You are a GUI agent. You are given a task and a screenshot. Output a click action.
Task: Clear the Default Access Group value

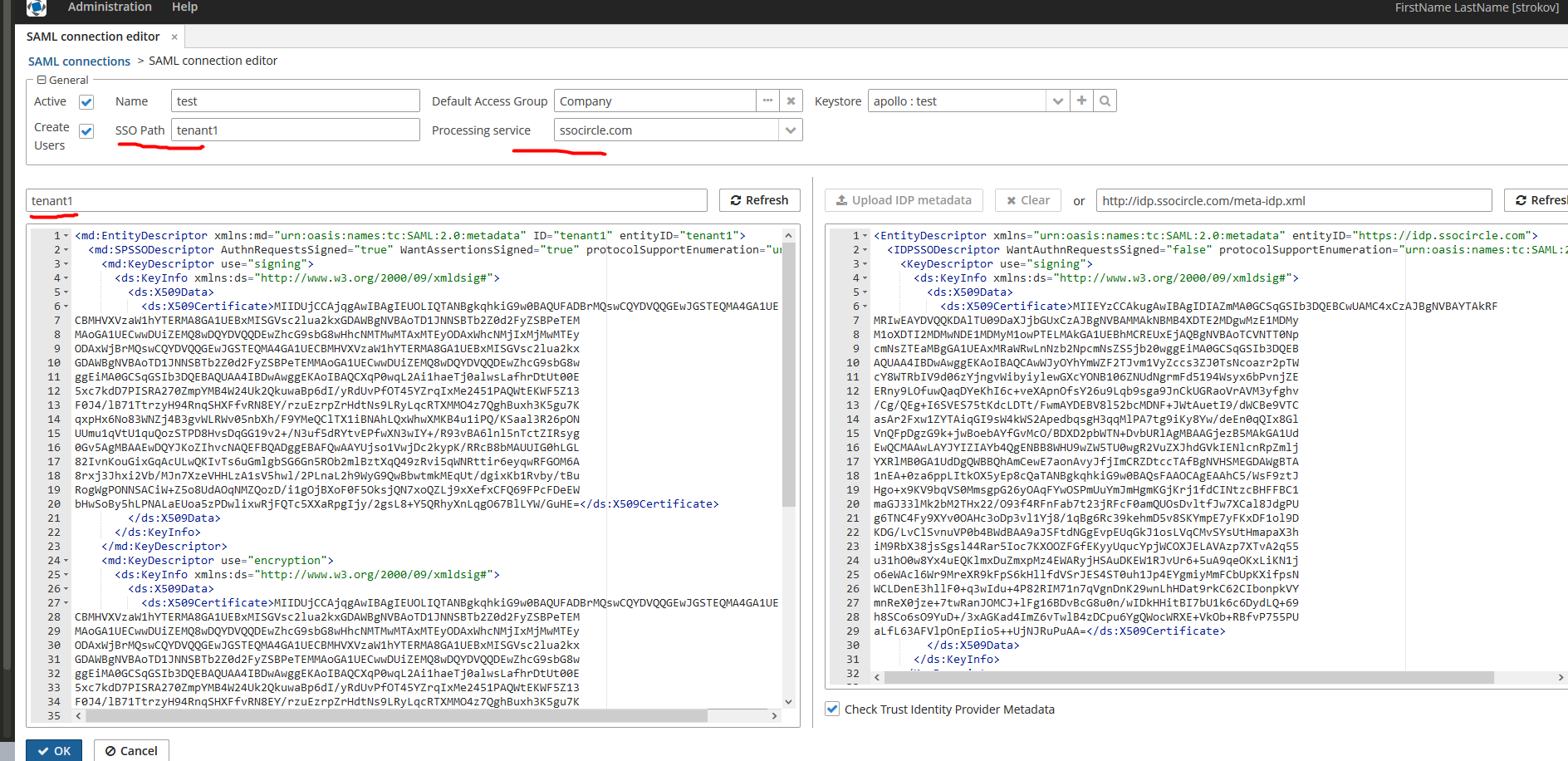pos(791,101)
